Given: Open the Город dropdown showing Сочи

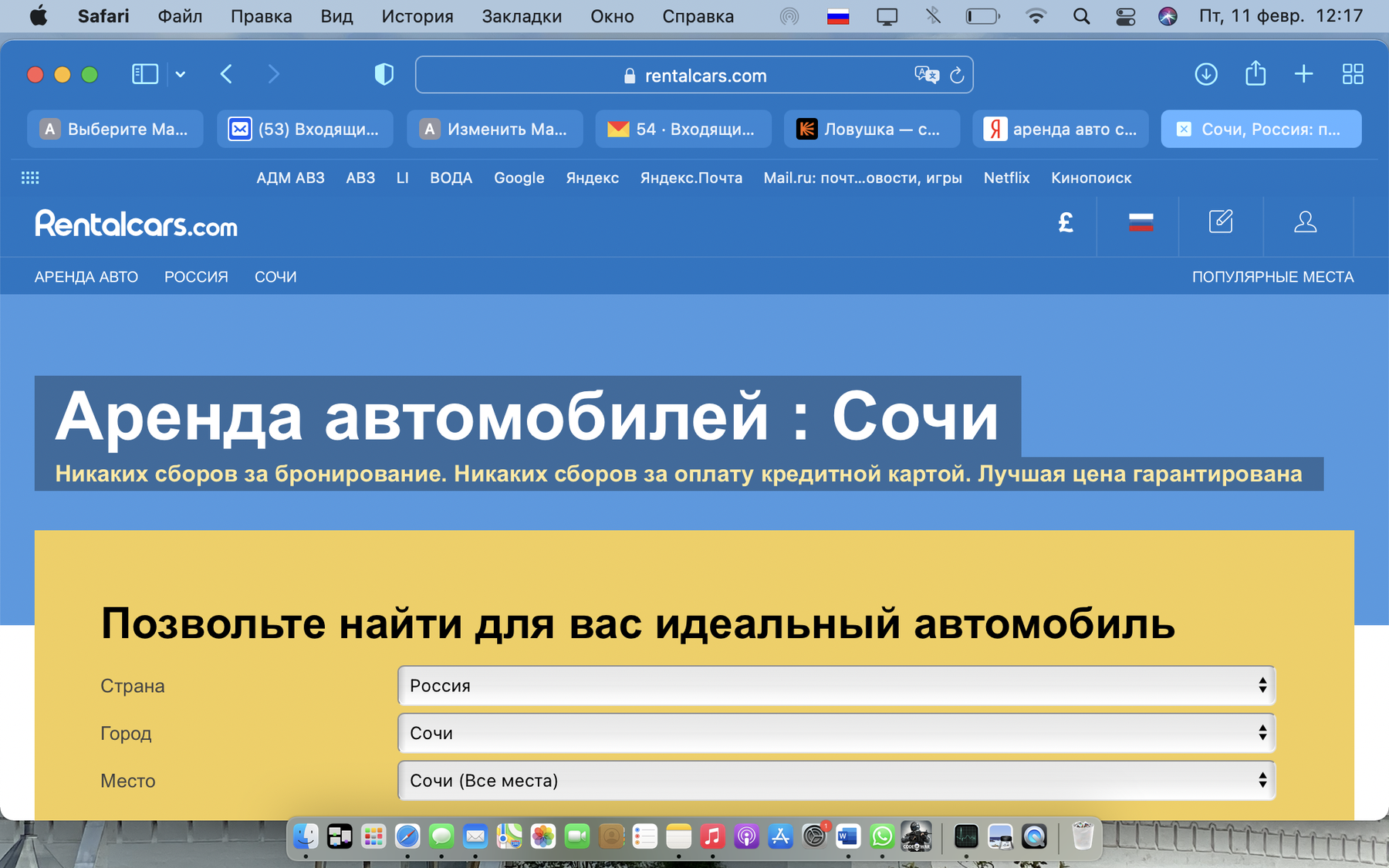Looking at the screenshot, I should point(836,733).
